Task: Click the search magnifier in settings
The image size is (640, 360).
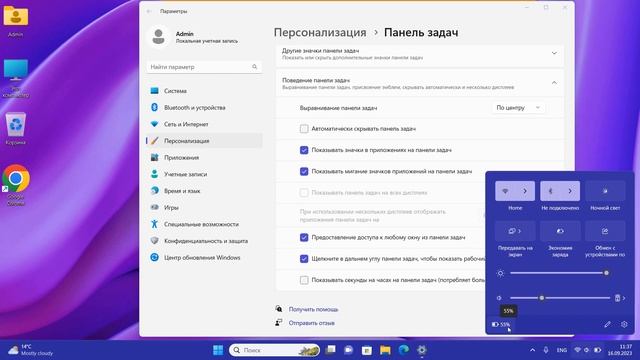Action: pyautogui.click(x=255, y=67)
